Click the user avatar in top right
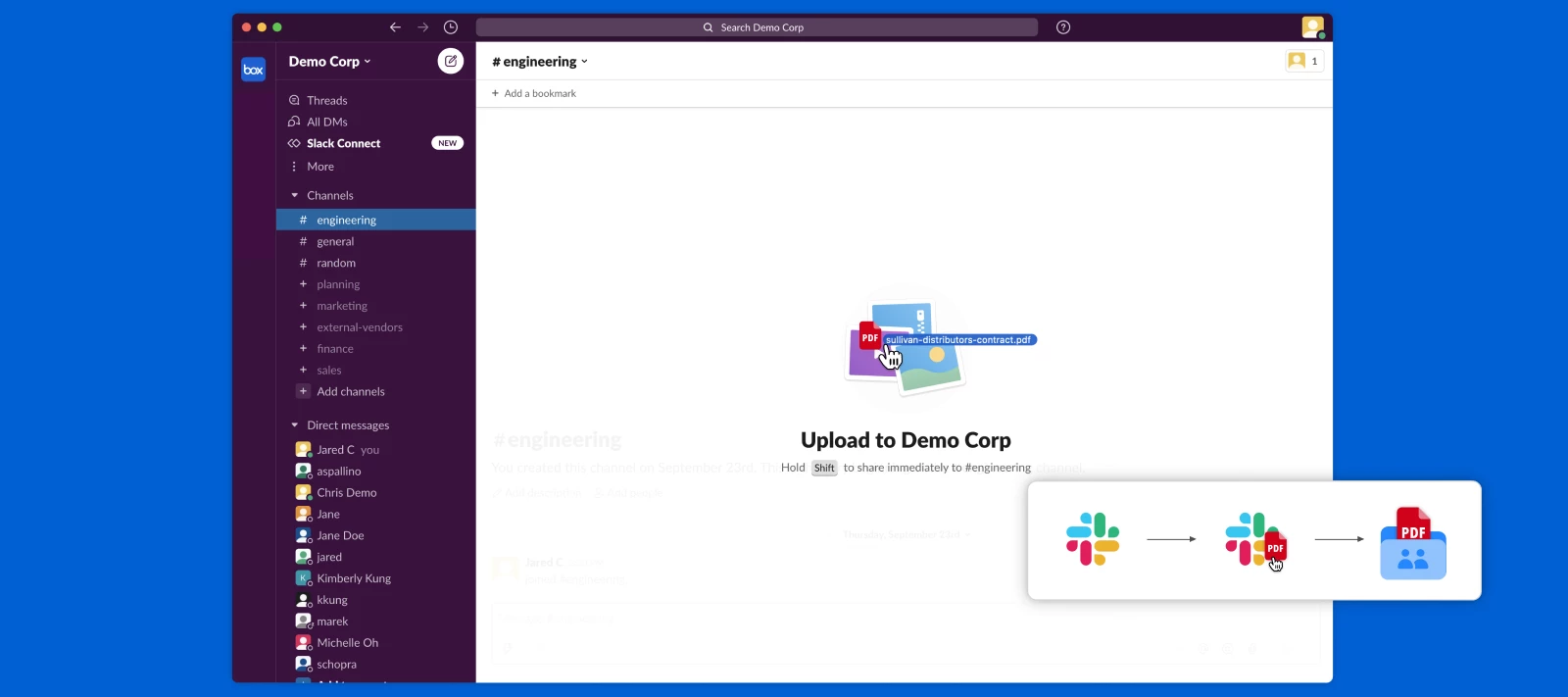1568x697 pixels. pos(1312,27)
